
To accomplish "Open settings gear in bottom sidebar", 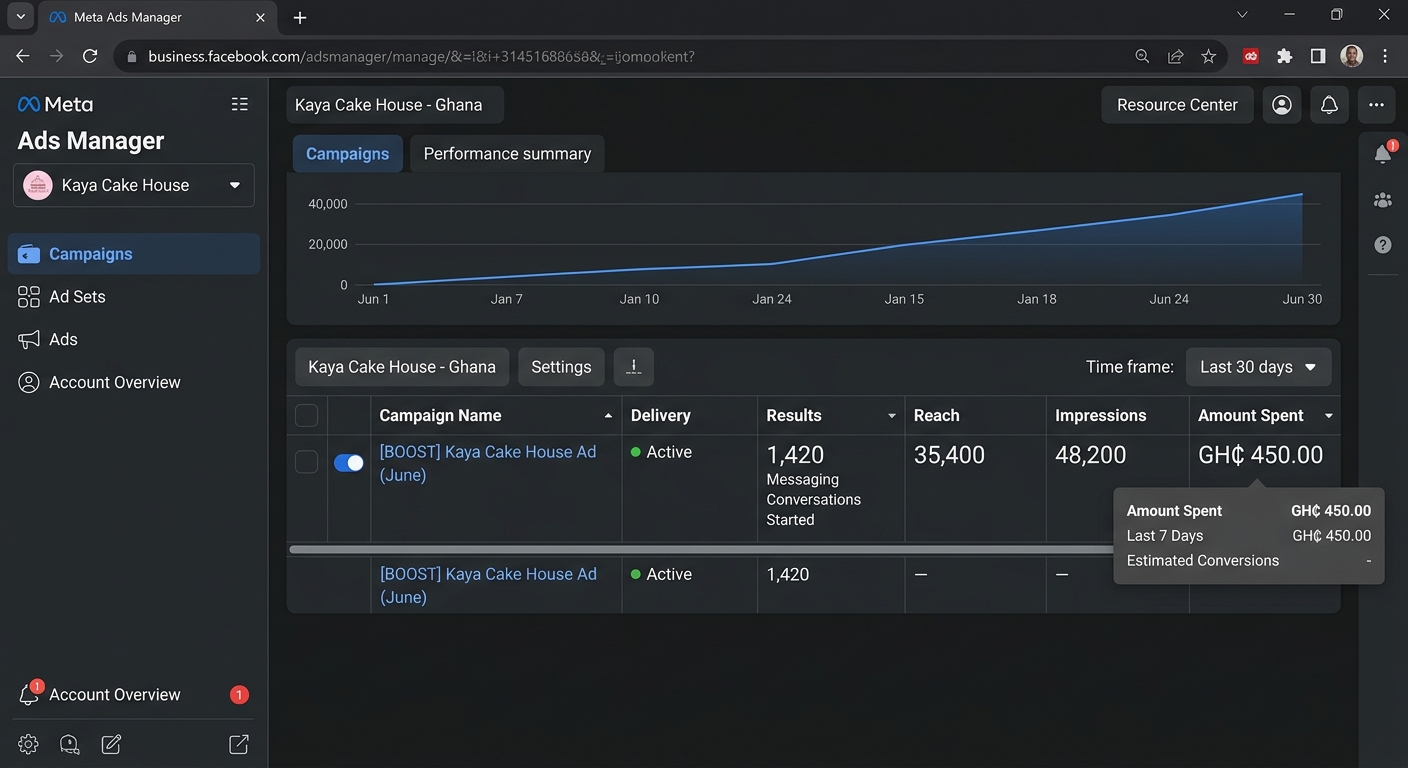I will [x=28, y=744].
